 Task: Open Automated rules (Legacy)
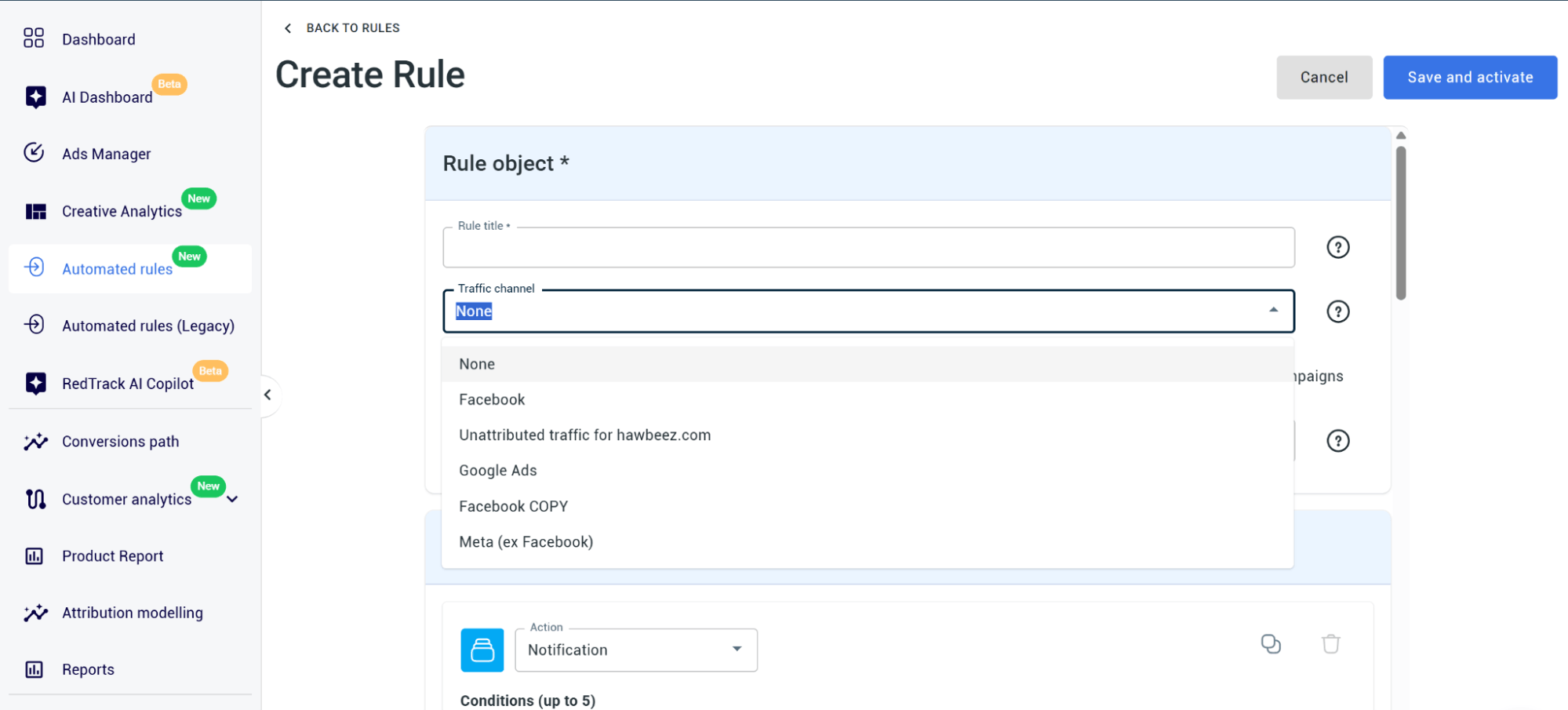(148, 326)
